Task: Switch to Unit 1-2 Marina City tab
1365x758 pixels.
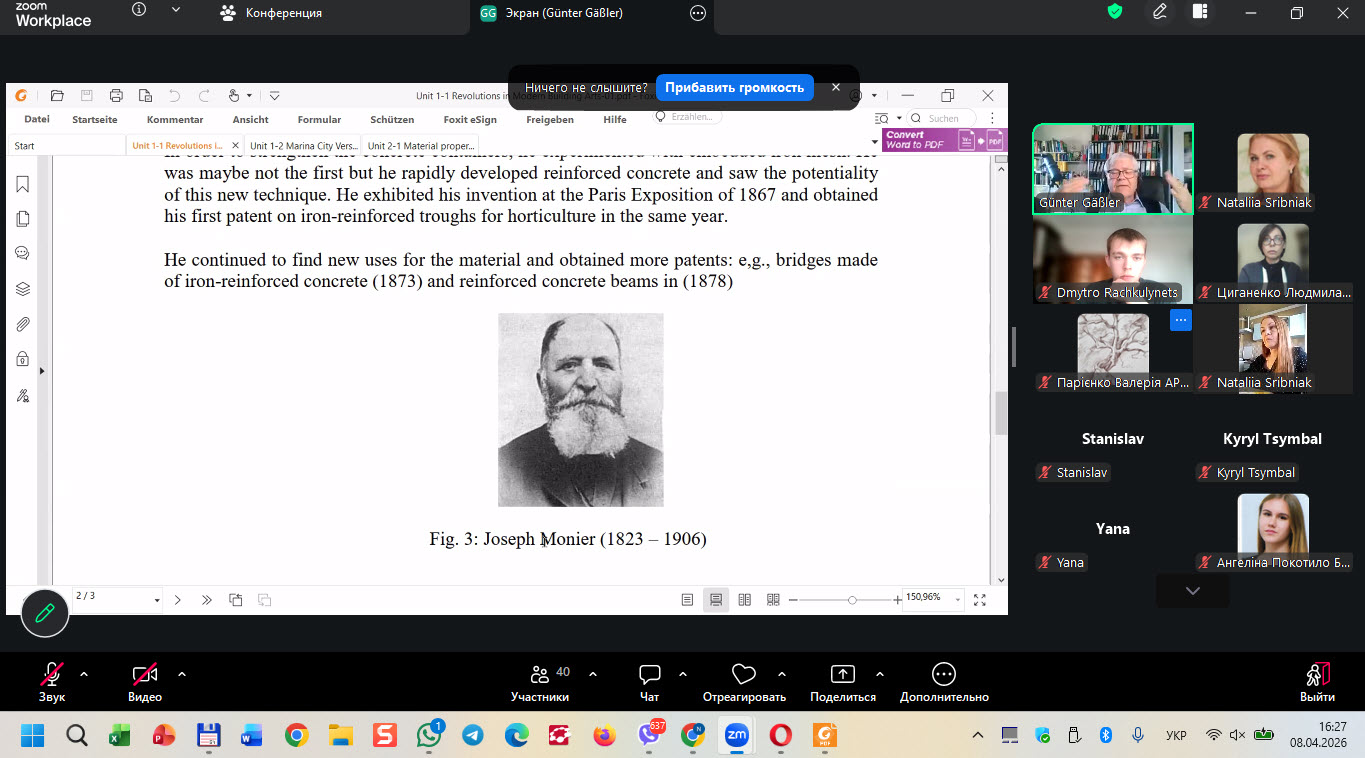Action: click(x=303, y=146)
